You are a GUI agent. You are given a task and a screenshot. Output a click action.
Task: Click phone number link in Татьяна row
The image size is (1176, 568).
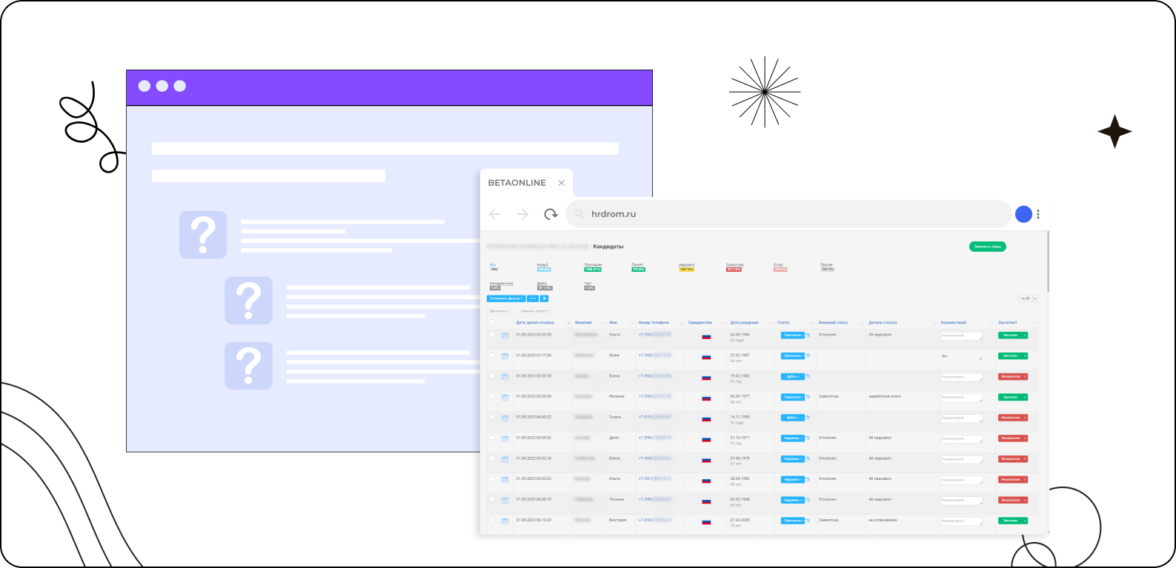(654, 499)
